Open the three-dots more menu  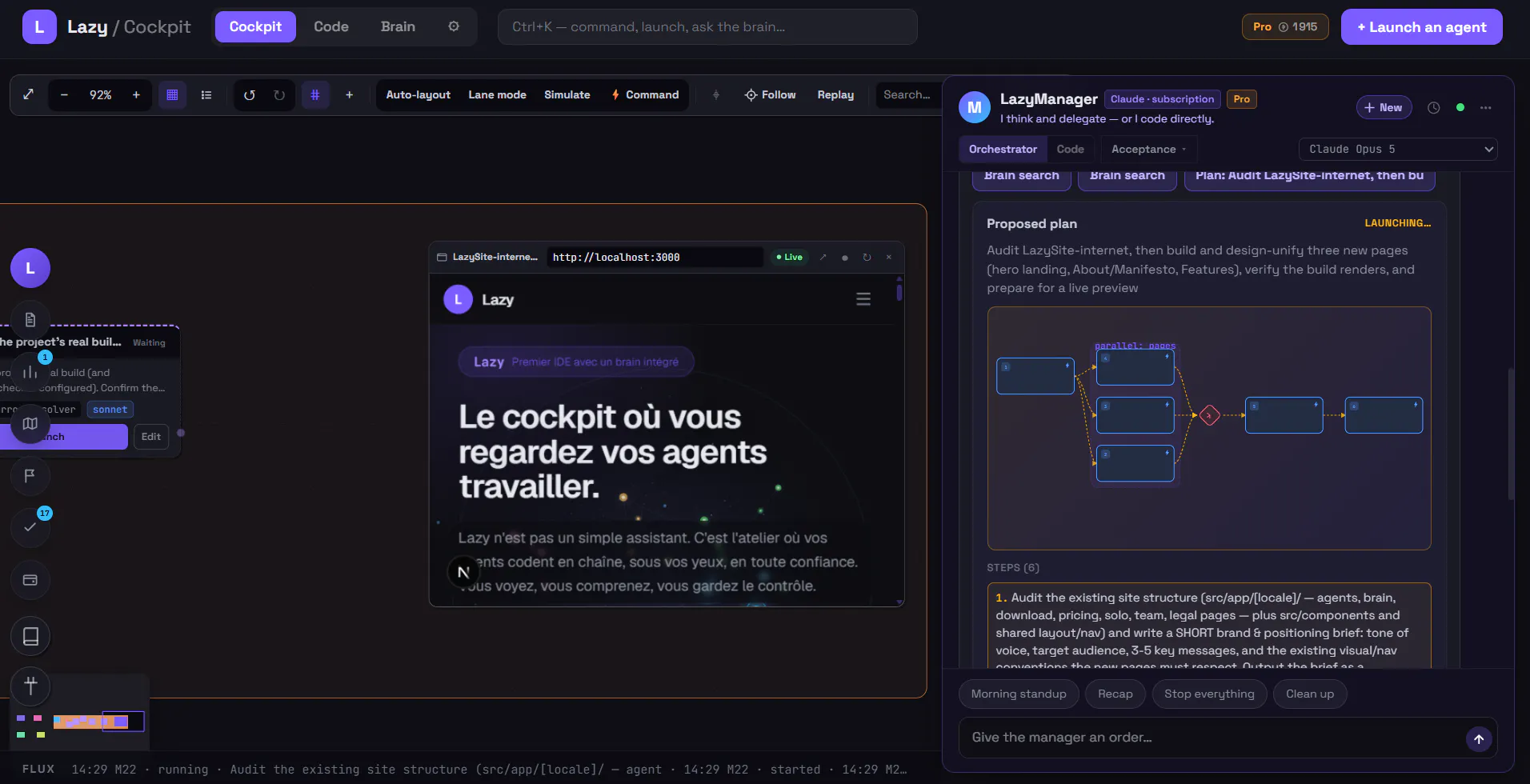tap(1486, 107)
